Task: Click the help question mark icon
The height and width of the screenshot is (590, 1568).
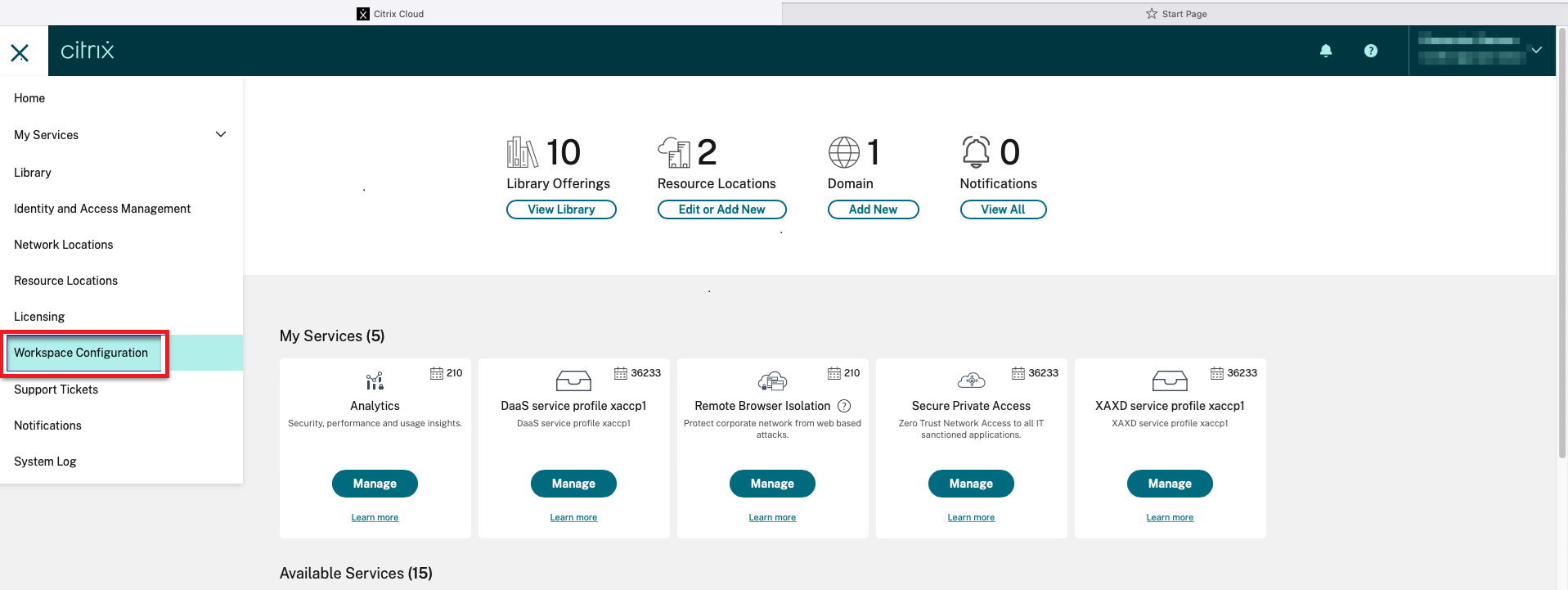Action: click(x=1370, y=51)
